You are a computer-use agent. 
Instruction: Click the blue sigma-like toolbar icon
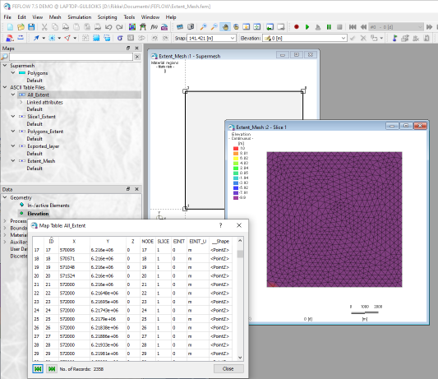[120, 38]
